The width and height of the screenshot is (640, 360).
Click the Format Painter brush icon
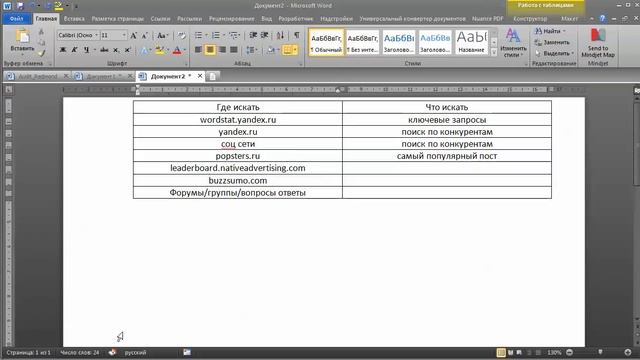pyautogui.click(x=41, y=53)
